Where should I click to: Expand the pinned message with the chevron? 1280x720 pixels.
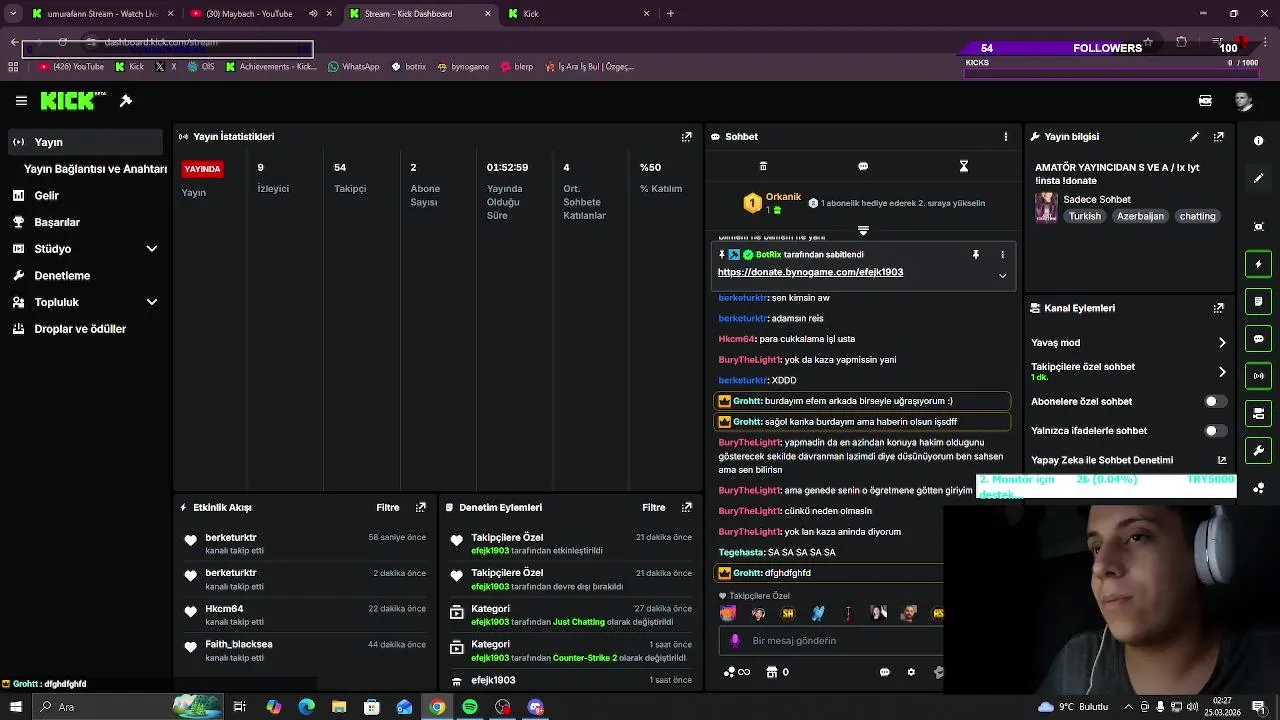tap(1002, 276)
